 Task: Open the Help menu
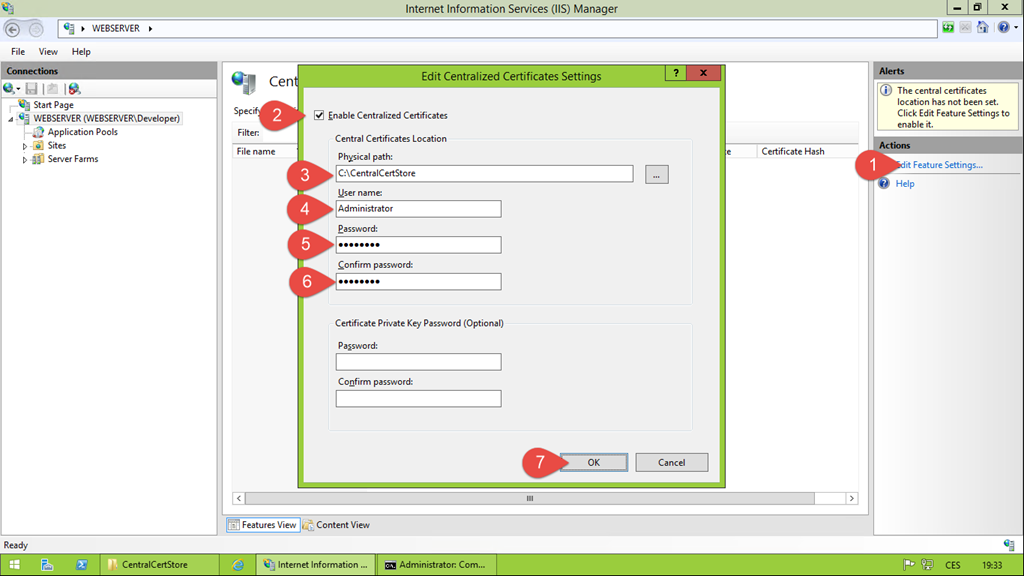(81, 52)
